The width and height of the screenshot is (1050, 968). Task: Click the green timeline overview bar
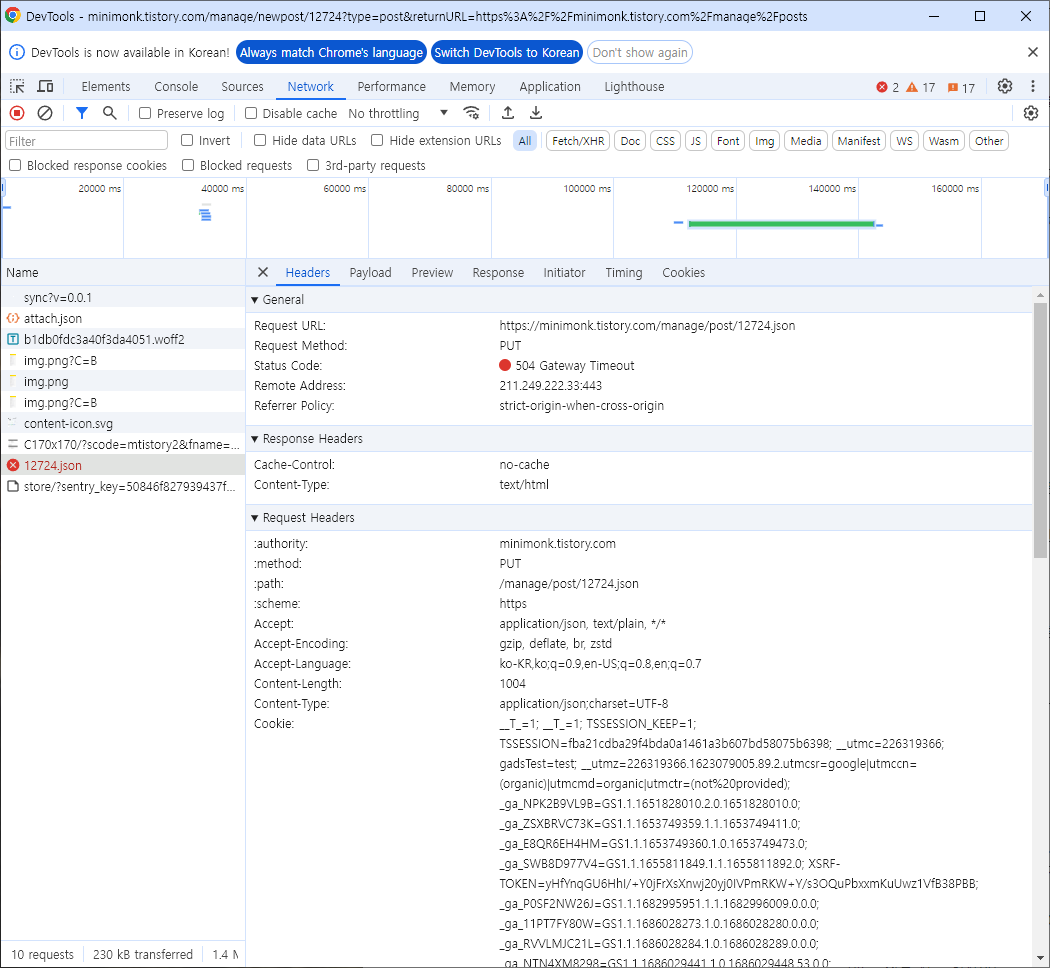coord(781,224)
